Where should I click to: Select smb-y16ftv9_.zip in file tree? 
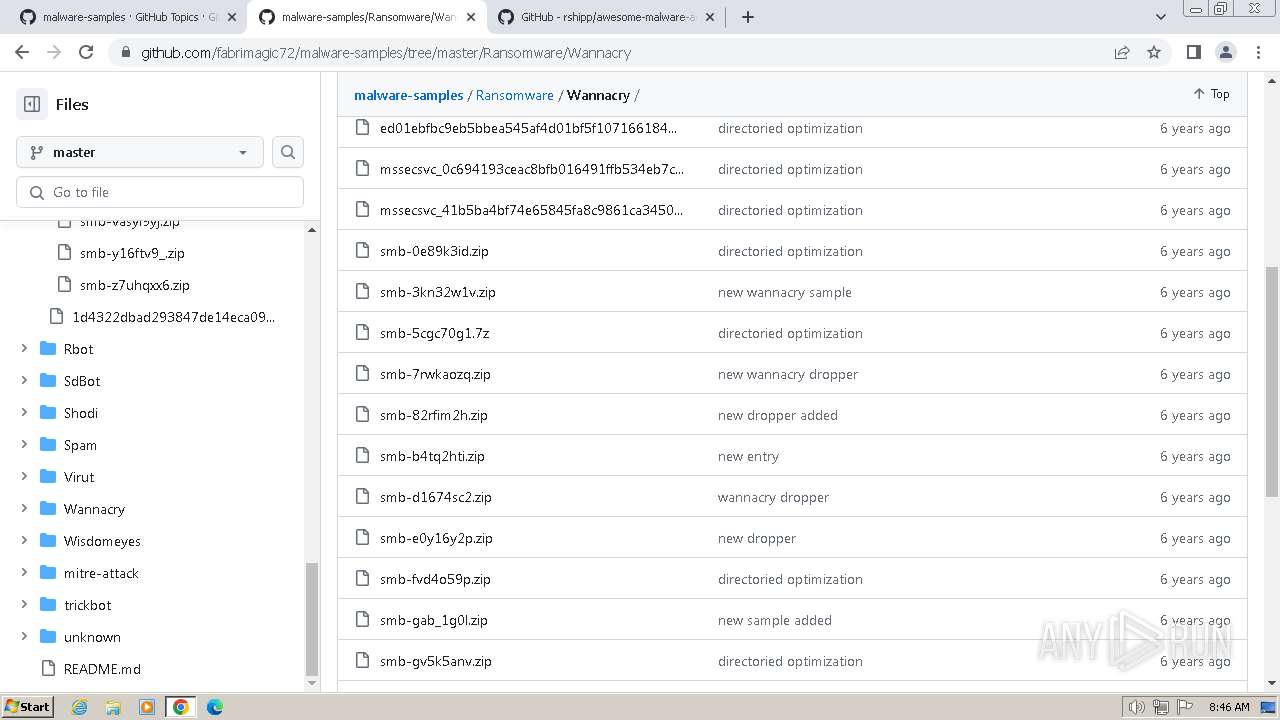pos(132,253)
